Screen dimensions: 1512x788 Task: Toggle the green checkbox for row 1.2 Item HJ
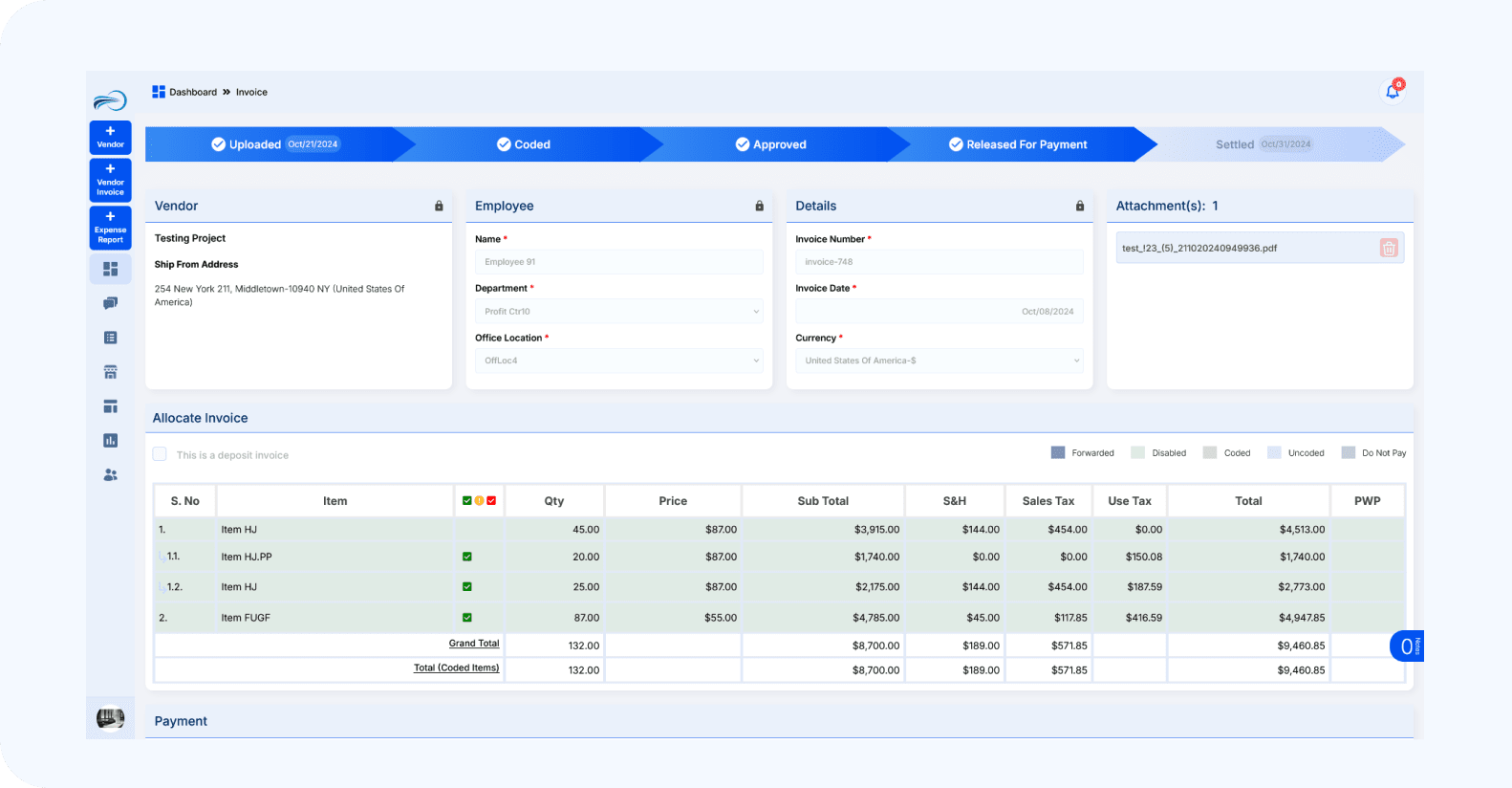click(467, 587)
